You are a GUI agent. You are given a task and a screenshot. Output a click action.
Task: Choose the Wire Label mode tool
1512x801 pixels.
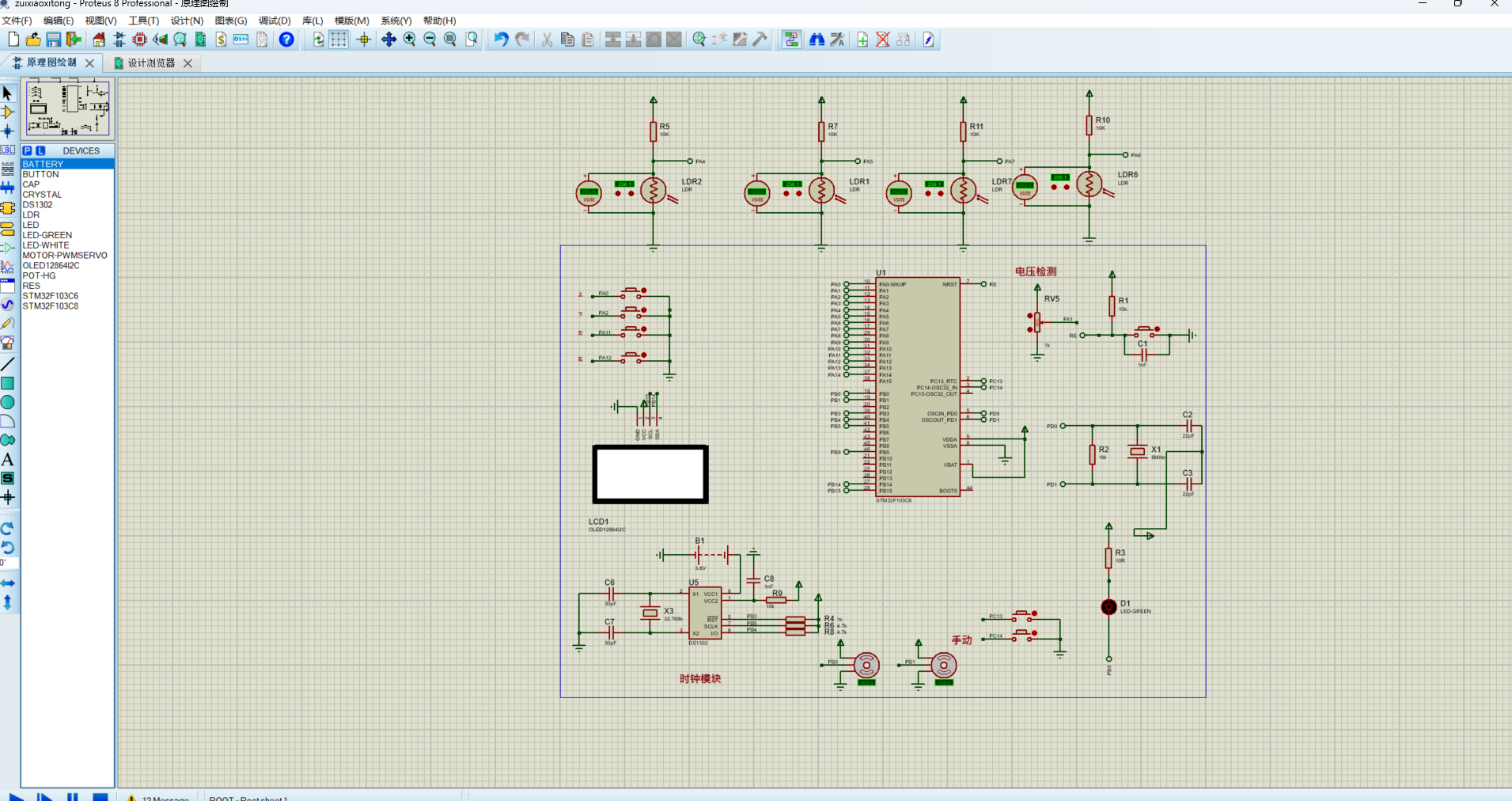pyautogui.click(x=8, y=150)
